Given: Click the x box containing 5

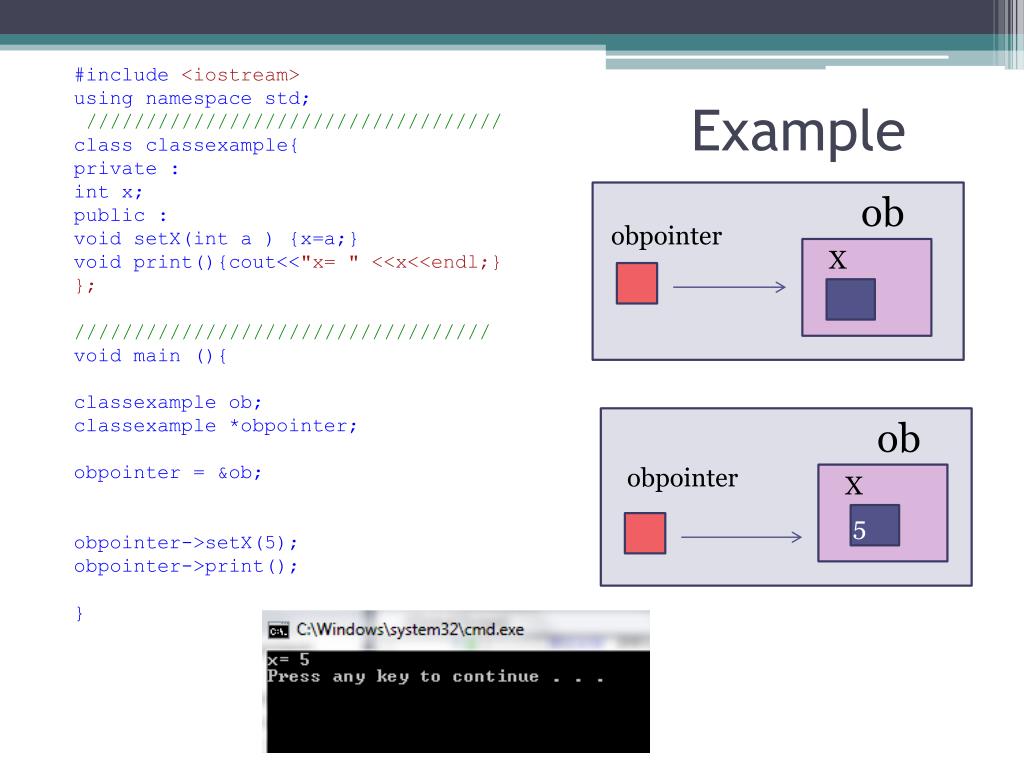Looking at the screenshot, I should pyautogui.click(x=874, y=526).
